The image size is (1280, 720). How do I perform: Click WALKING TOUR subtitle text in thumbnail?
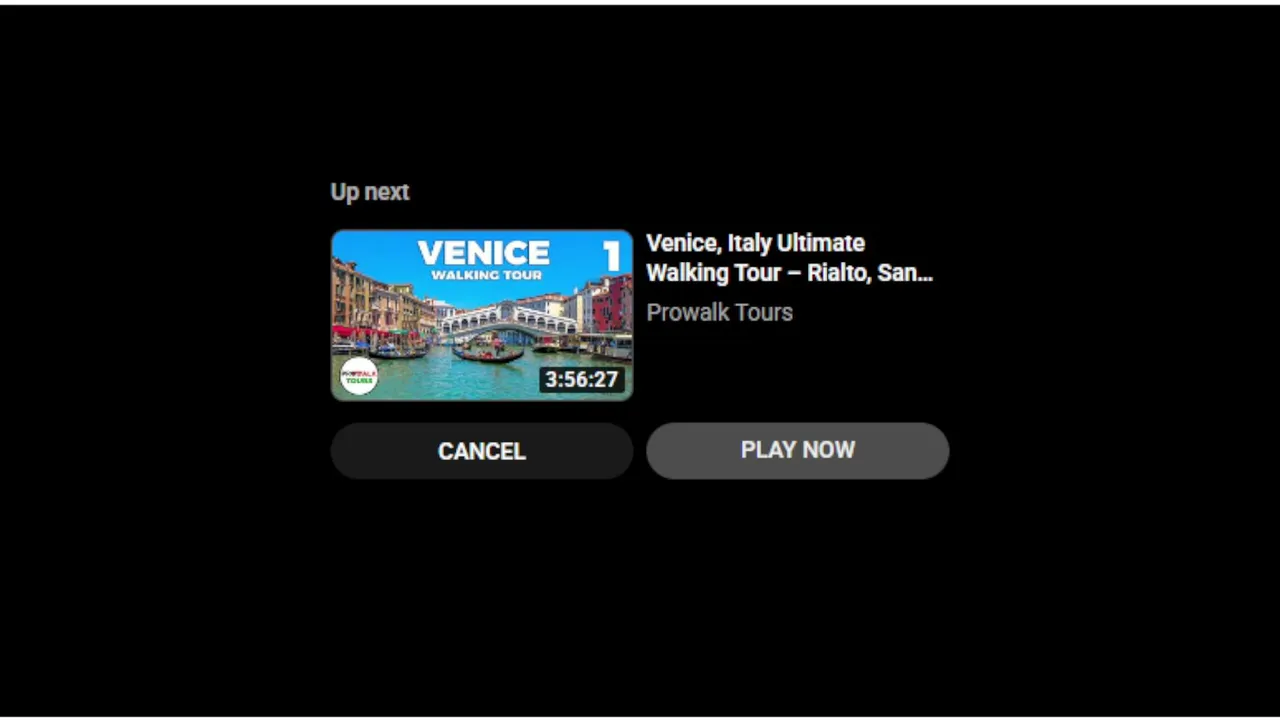click(486, 275)
